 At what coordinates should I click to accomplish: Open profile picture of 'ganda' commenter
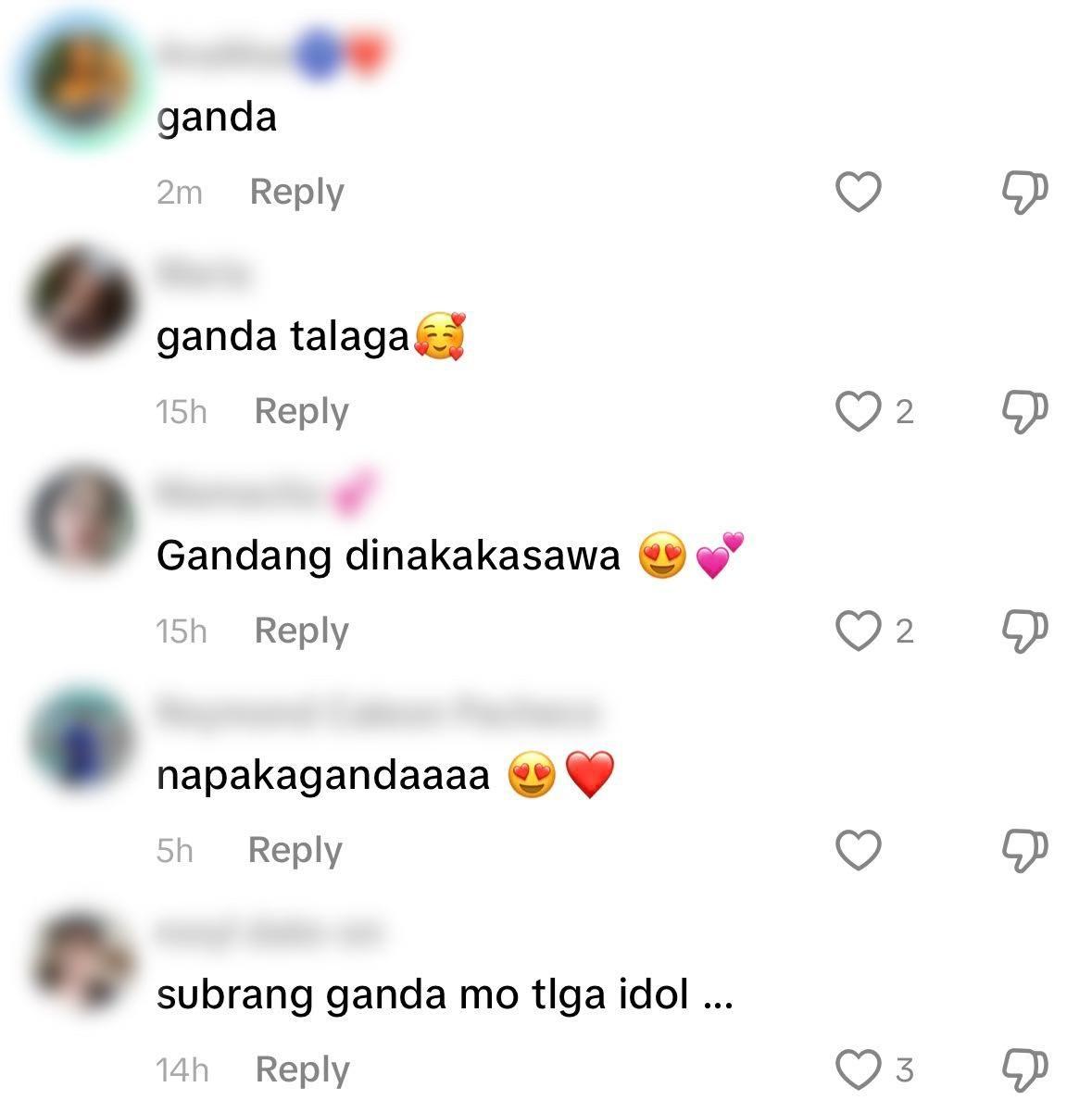click(x=82, y=81)
